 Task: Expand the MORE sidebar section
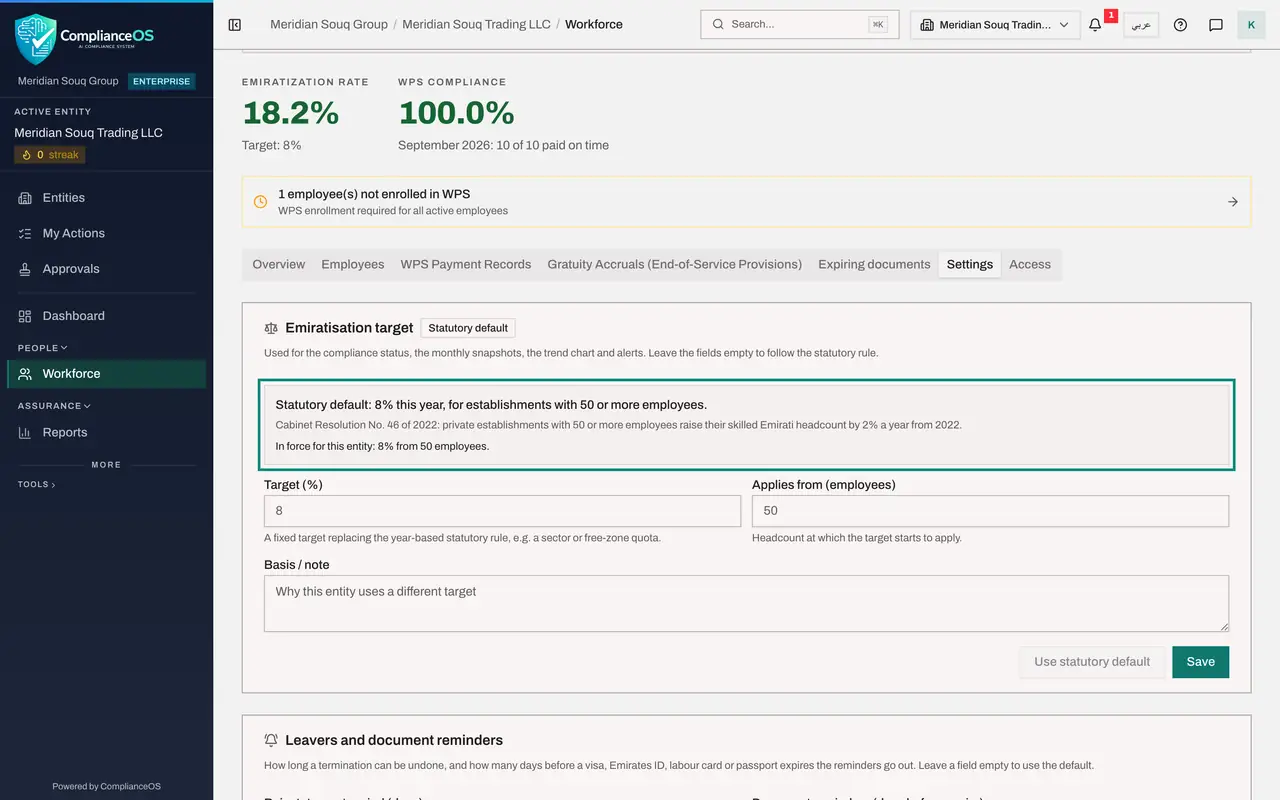[x=106, y=465]
